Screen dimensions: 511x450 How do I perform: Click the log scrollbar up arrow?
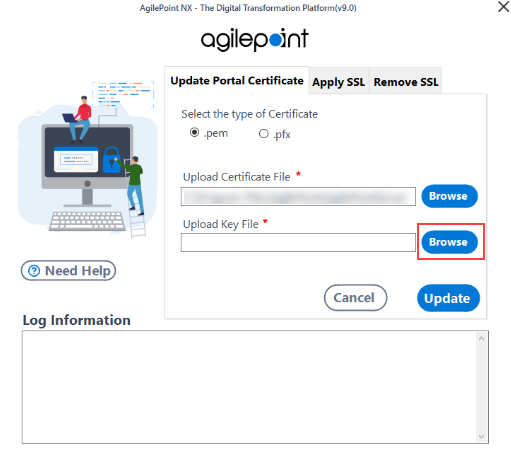pos(481,339)
